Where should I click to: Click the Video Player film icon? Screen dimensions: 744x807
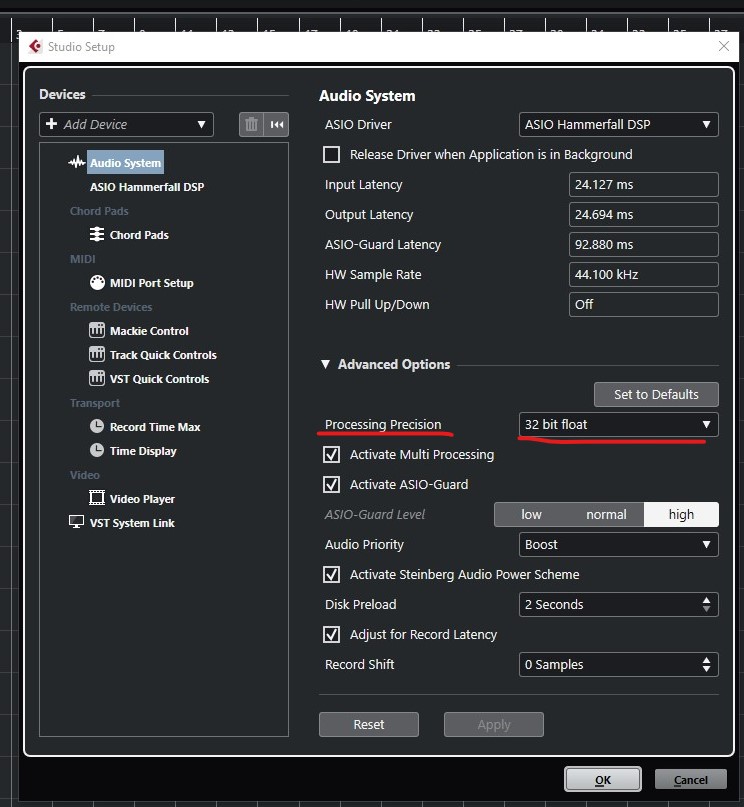[97, 498]
